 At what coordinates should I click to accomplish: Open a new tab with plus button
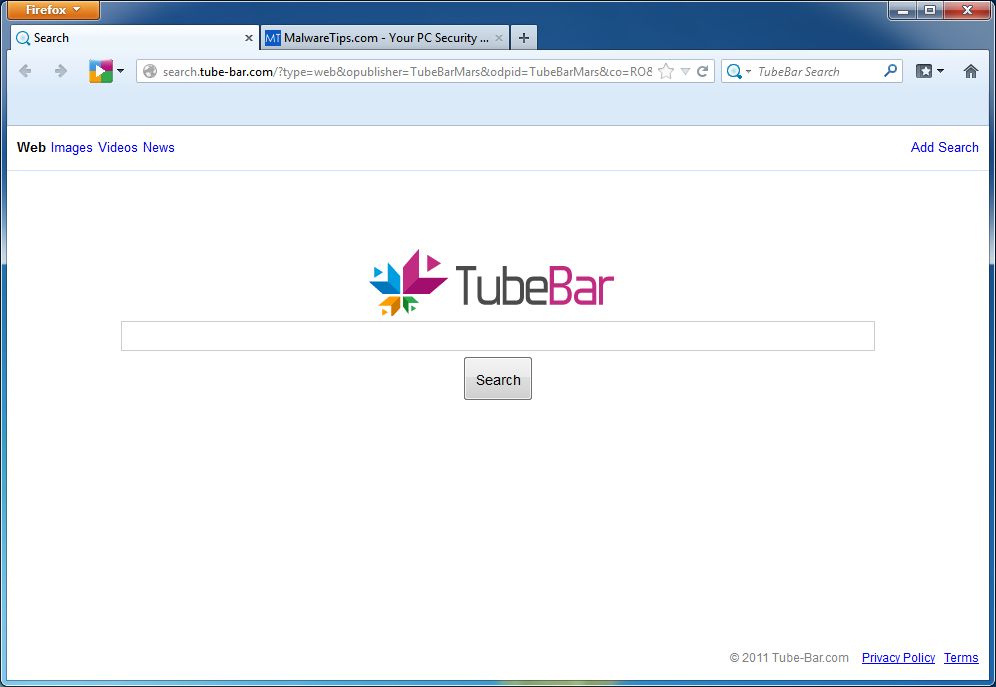pyautogui.click(x=523, y=38)
